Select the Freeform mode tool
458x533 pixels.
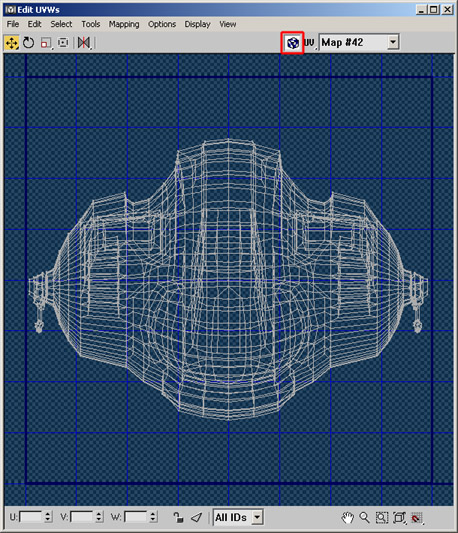[x=63, y=43]
